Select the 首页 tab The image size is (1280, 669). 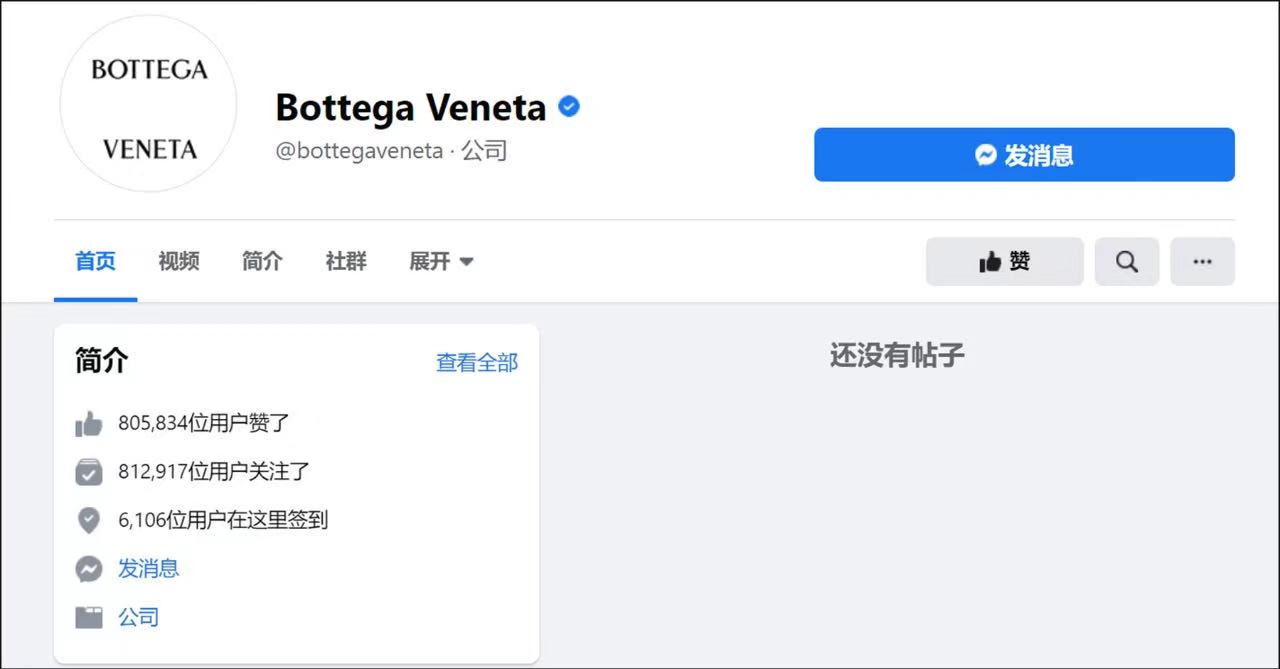point(95,262)
